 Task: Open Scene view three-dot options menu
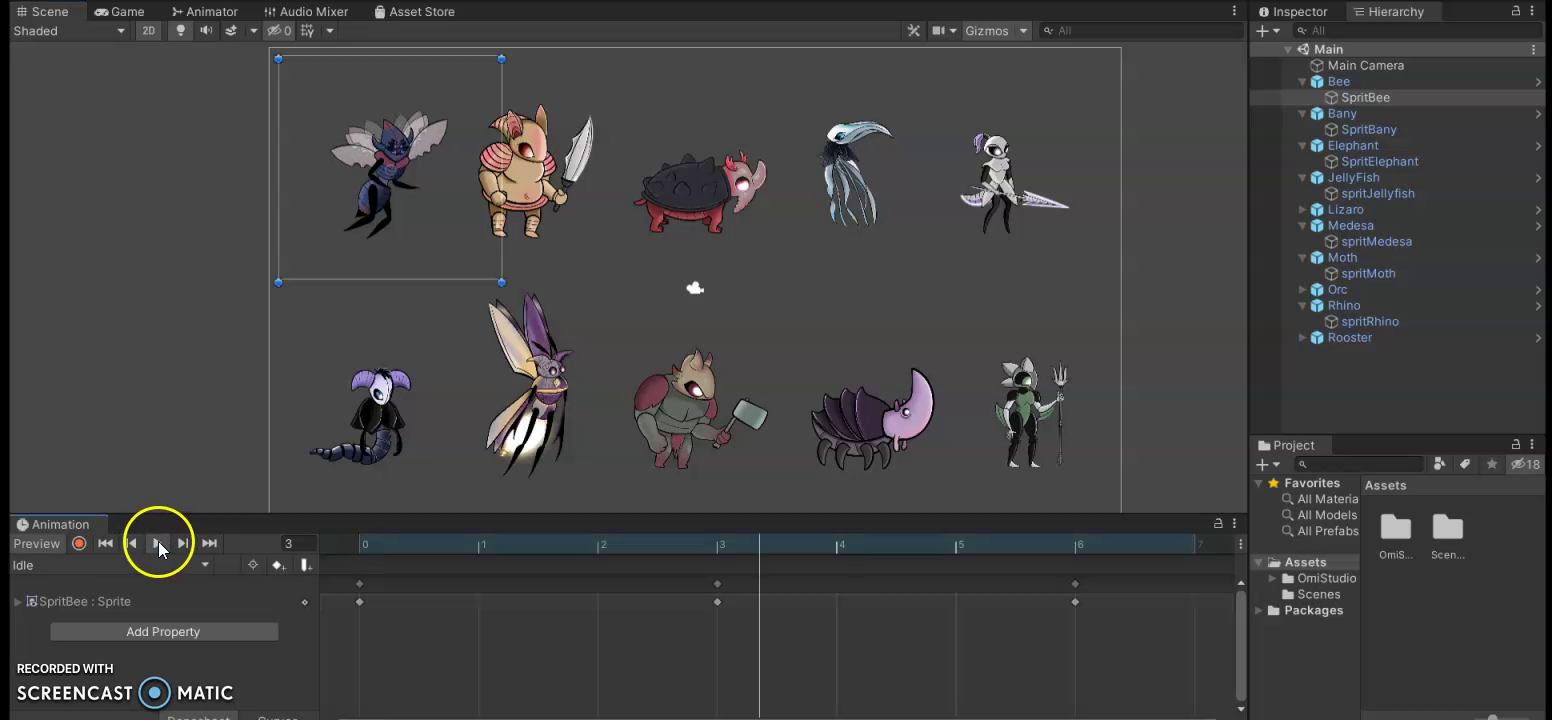1234,11
